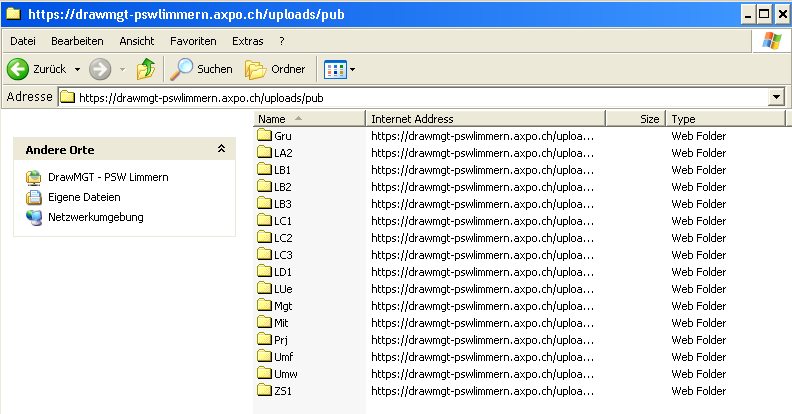Click the views grid icon in toolbar
Image resolution: width=792 pixels, height=414 pixels.
coord(335,70)
